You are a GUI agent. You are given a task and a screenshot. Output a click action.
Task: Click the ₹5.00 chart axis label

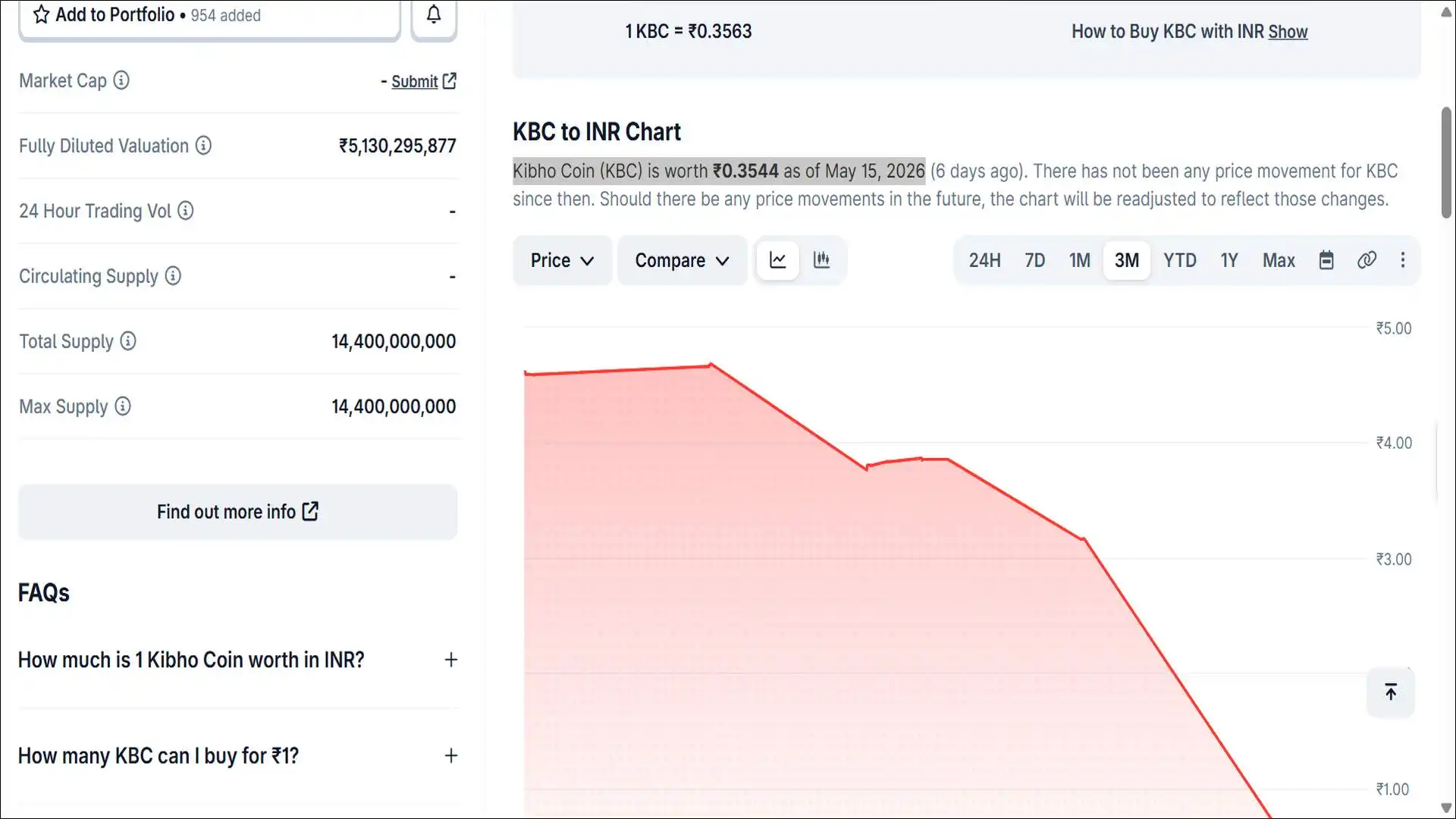[x=1394, y=328]
